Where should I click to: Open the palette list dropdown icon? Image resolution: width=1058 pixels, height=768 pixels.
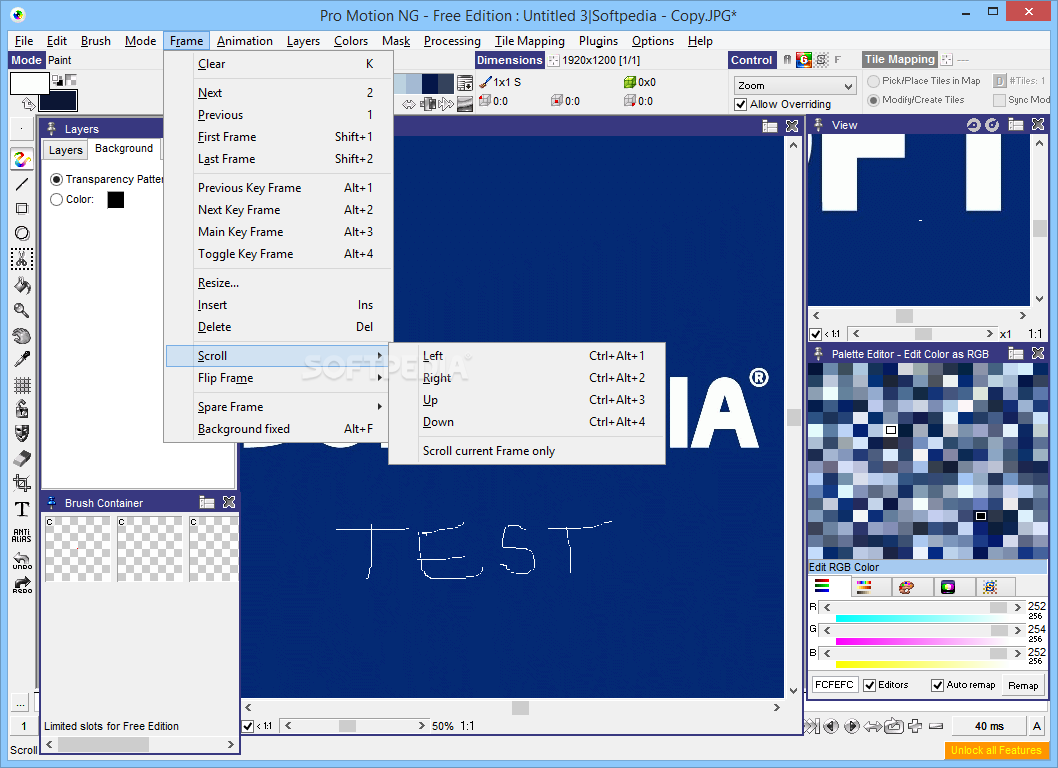465,83
